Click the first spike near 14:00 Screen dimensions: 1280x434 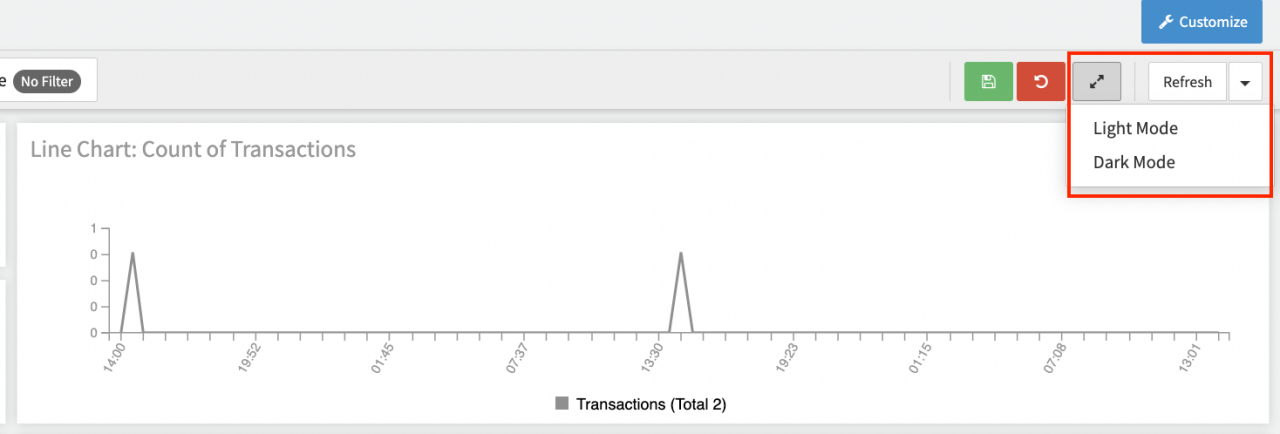(132, 254)
